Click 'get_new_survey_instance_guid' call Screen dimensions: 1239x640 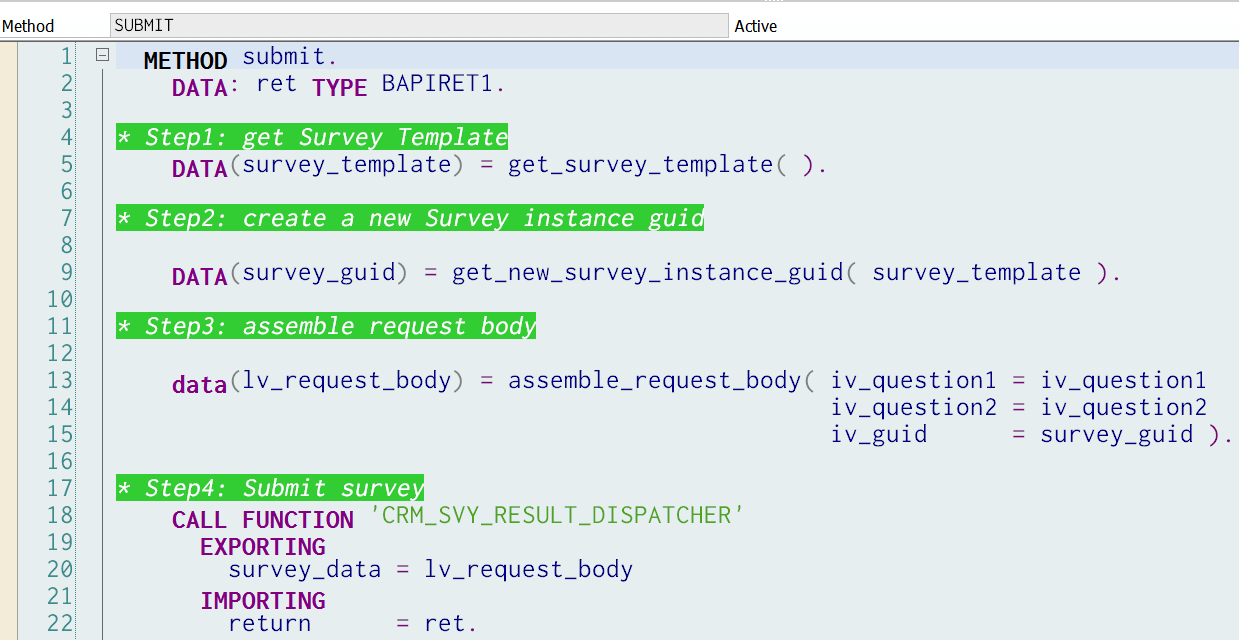(x=648, y=273)
